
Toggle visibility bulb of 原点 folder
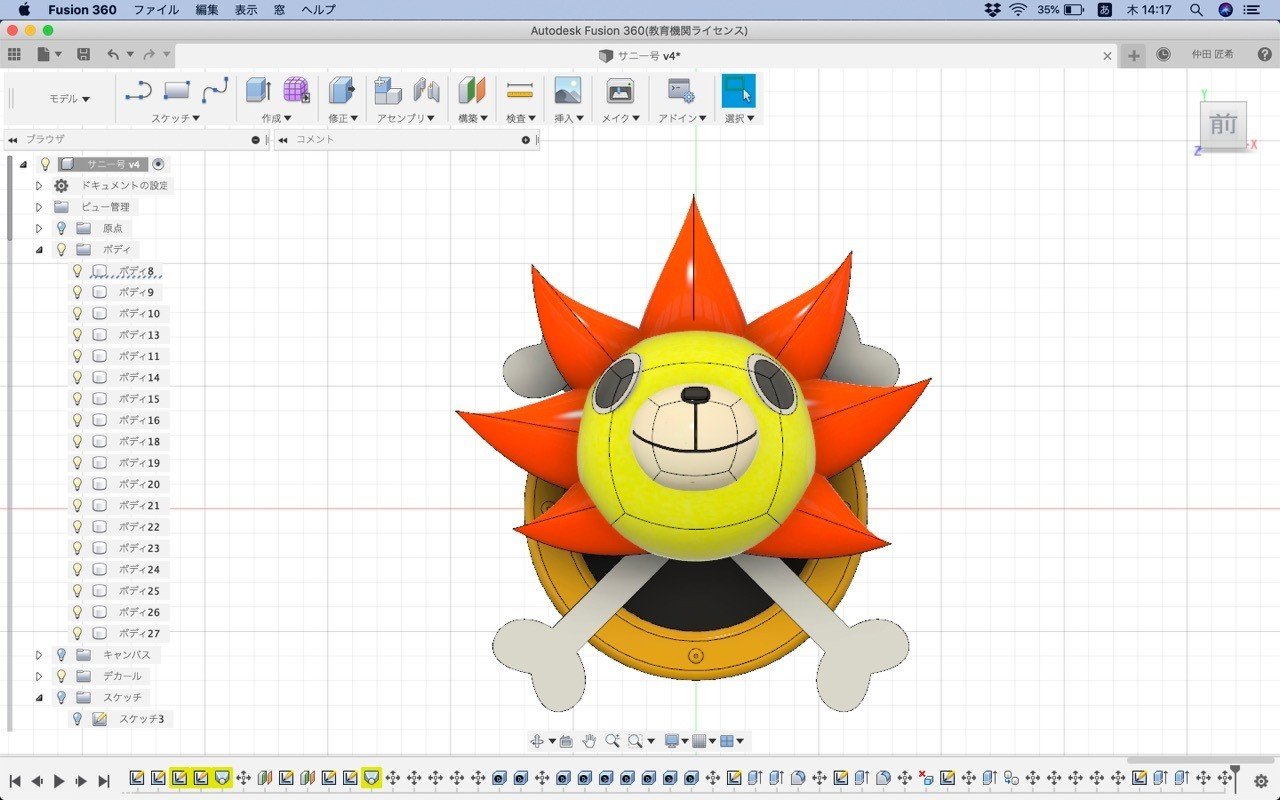click(x=61, y=228)
